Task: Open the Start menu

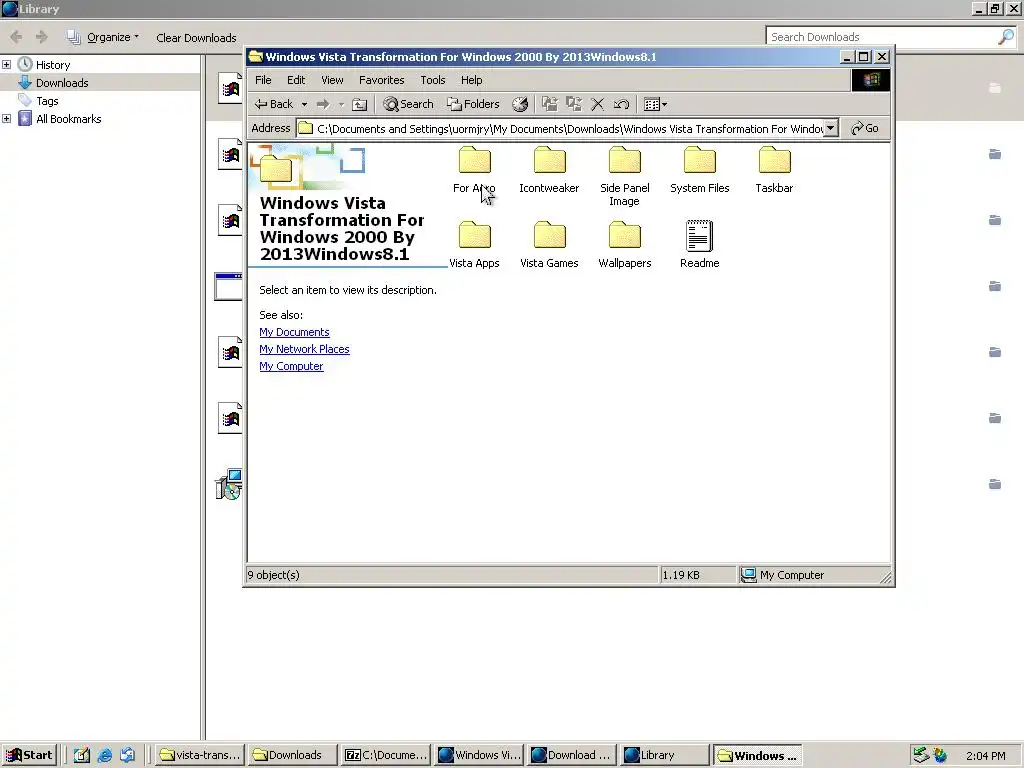Action: pos(29,756)
